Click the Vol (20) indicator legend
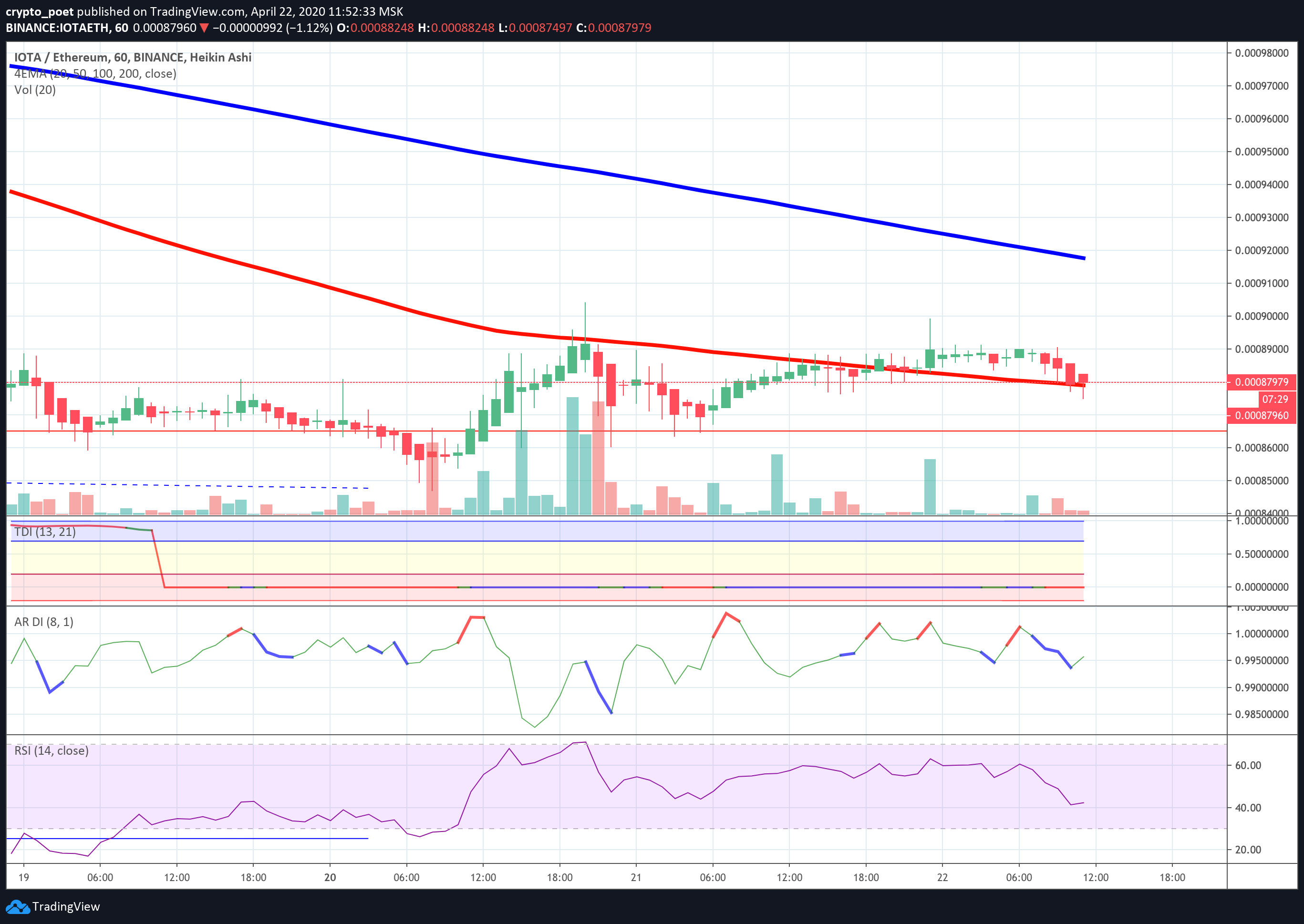Image resolution: width=1304 pixels, height=924 pixels. 35,90
